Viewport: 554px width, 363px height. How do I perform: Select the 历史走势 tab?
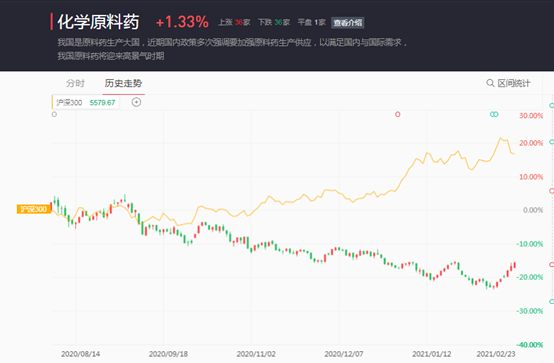(123, 83)
